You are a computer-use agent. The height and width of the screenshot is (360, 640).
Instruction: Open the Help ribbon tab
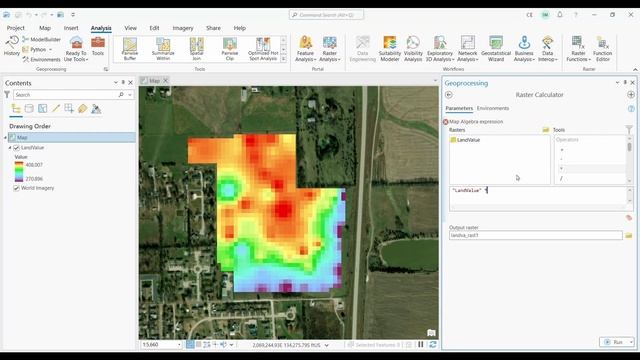coord(240,28)
